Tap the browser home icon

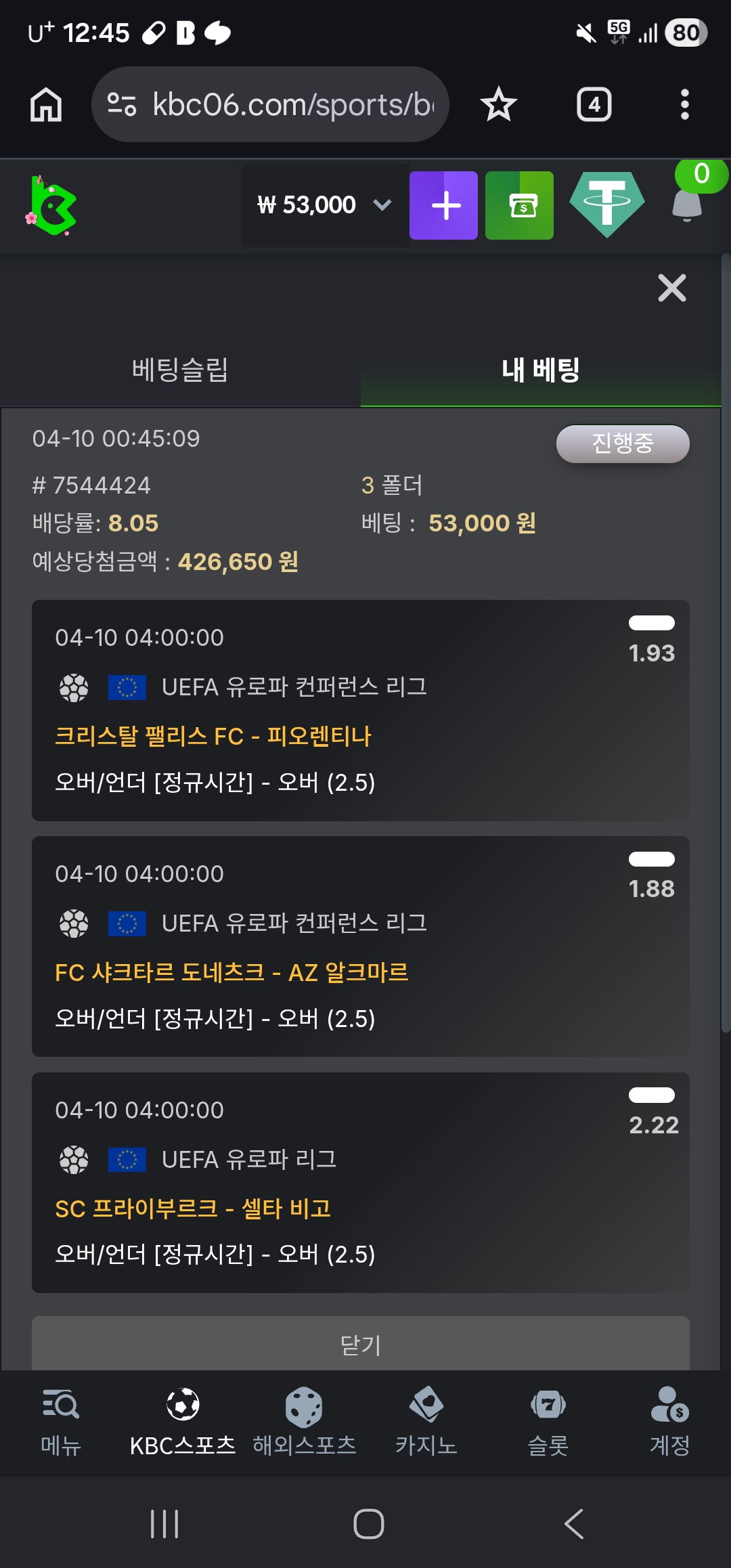[x=46, y=105]
